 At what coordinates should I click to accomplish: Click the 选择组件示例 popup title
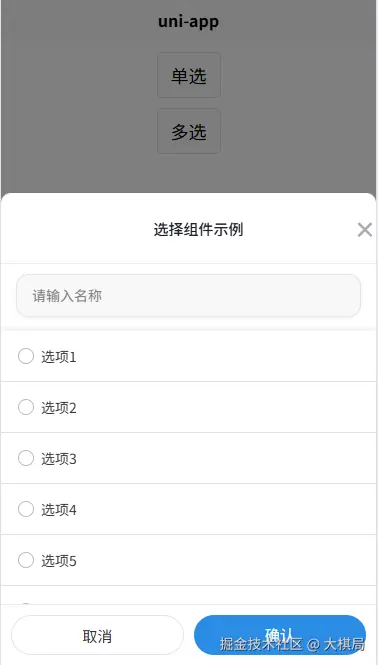(x=198, y=230)
